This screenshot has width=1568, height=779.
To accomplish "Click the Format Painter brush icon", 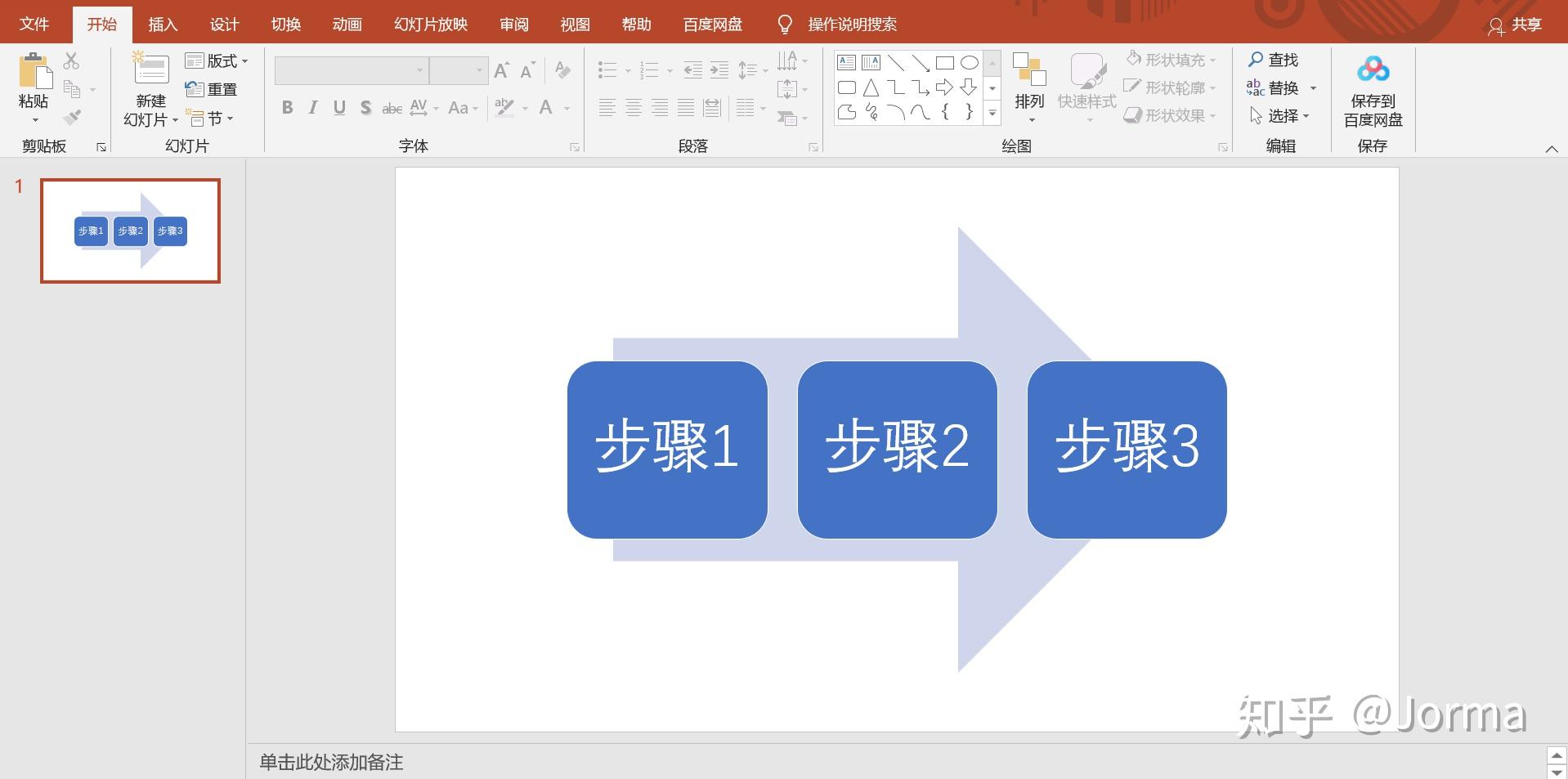I will [x=72, y=117].
